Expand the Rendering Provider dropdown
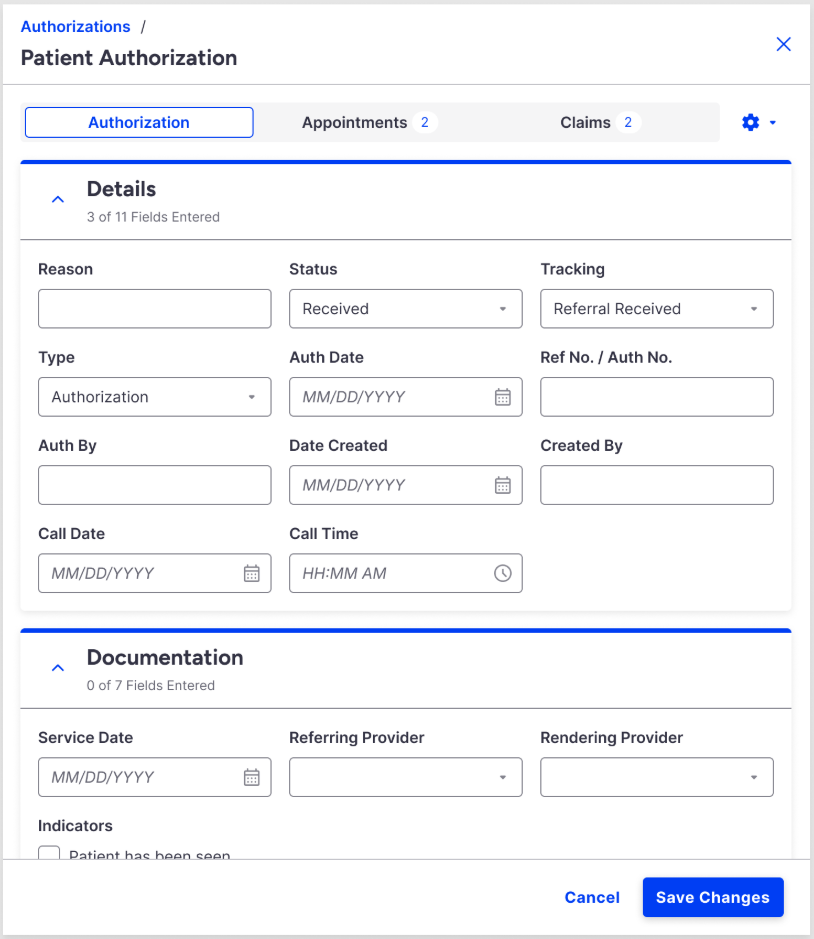 pos(656,777)
